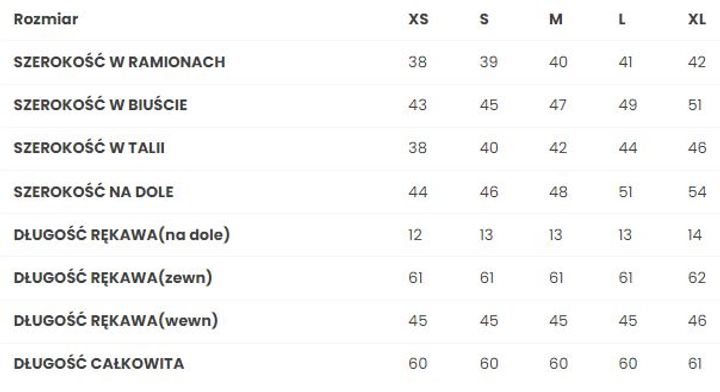
Task: Click the DŁUGOŚĆ RĘKAWA(zewn) row label
Action: pos(113,278)
